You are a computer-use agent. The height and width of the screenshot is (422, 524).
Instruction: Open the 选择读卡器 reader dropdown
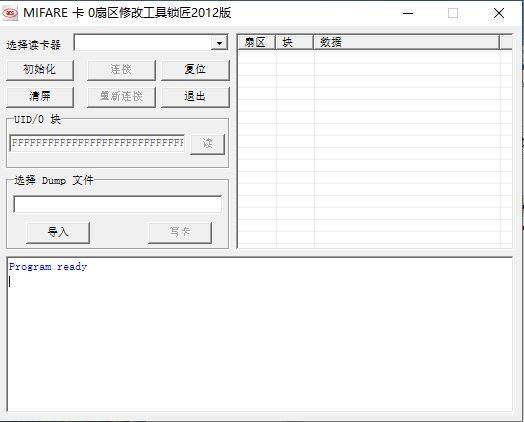click(x=219, y=43)
